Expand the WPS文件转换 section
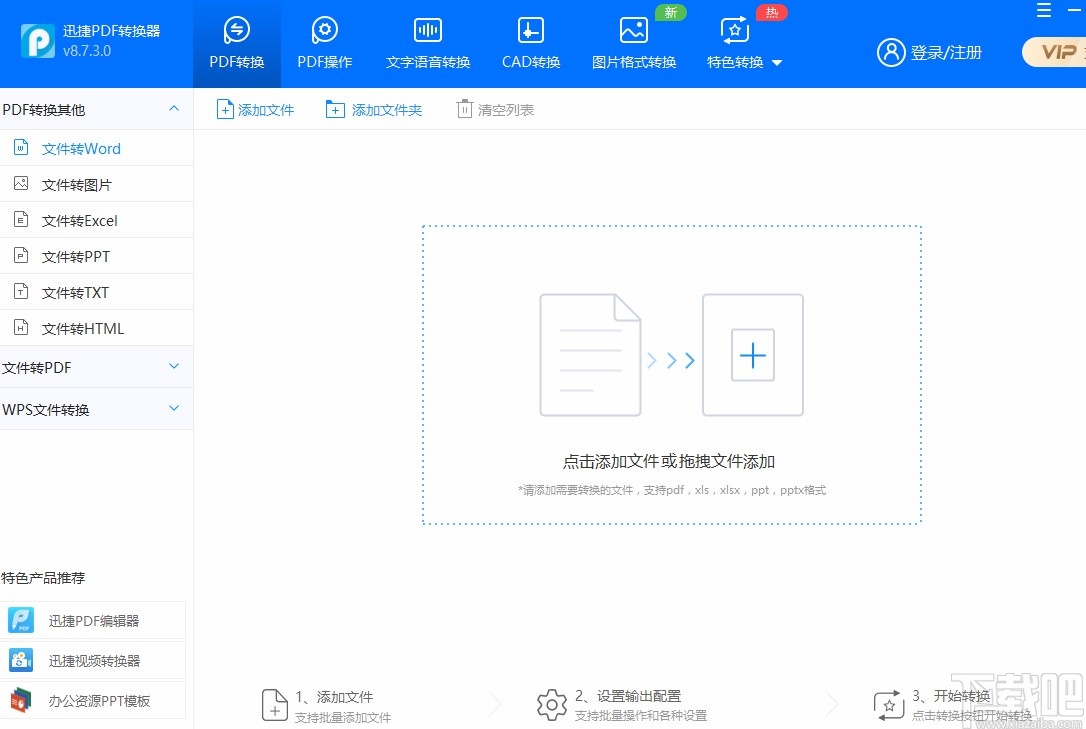 (173, 409)
